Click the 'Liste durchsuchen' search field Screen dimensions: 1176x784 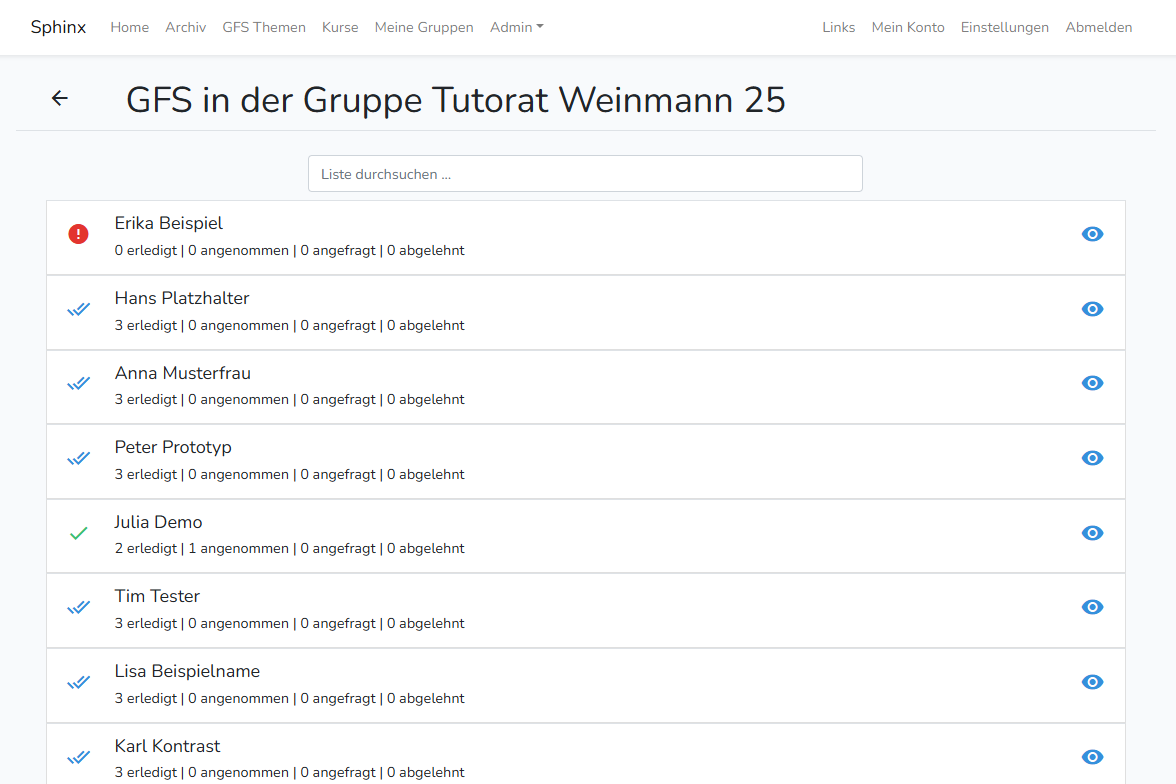click(x=585, y=173)
